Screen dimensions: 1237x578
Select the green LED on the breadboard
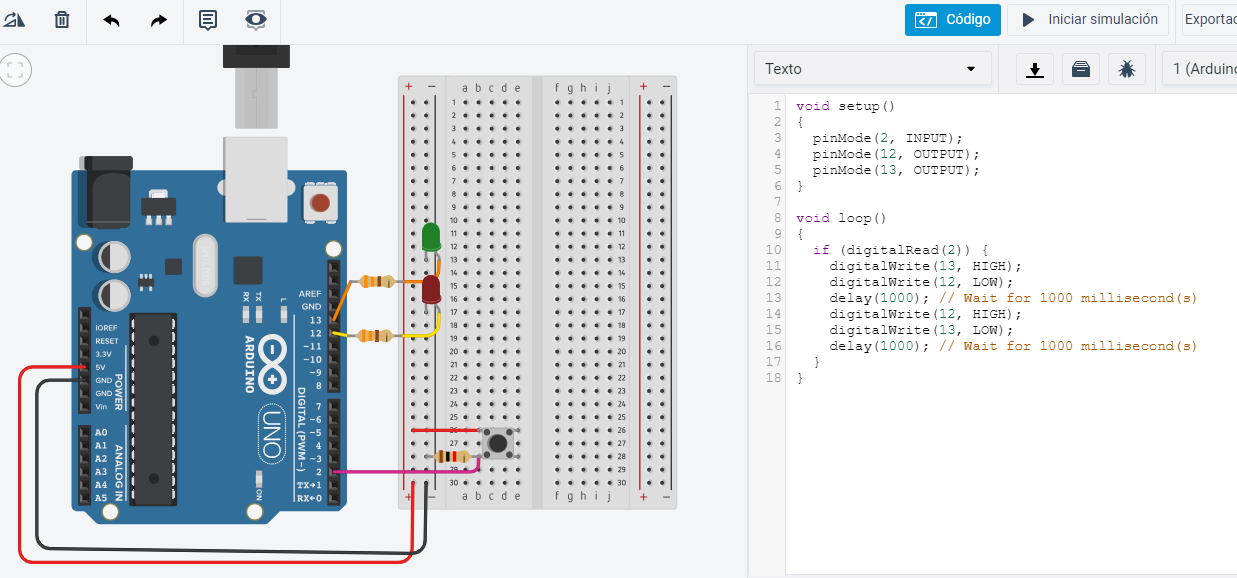pyautogui.click(x=431, y=238)
